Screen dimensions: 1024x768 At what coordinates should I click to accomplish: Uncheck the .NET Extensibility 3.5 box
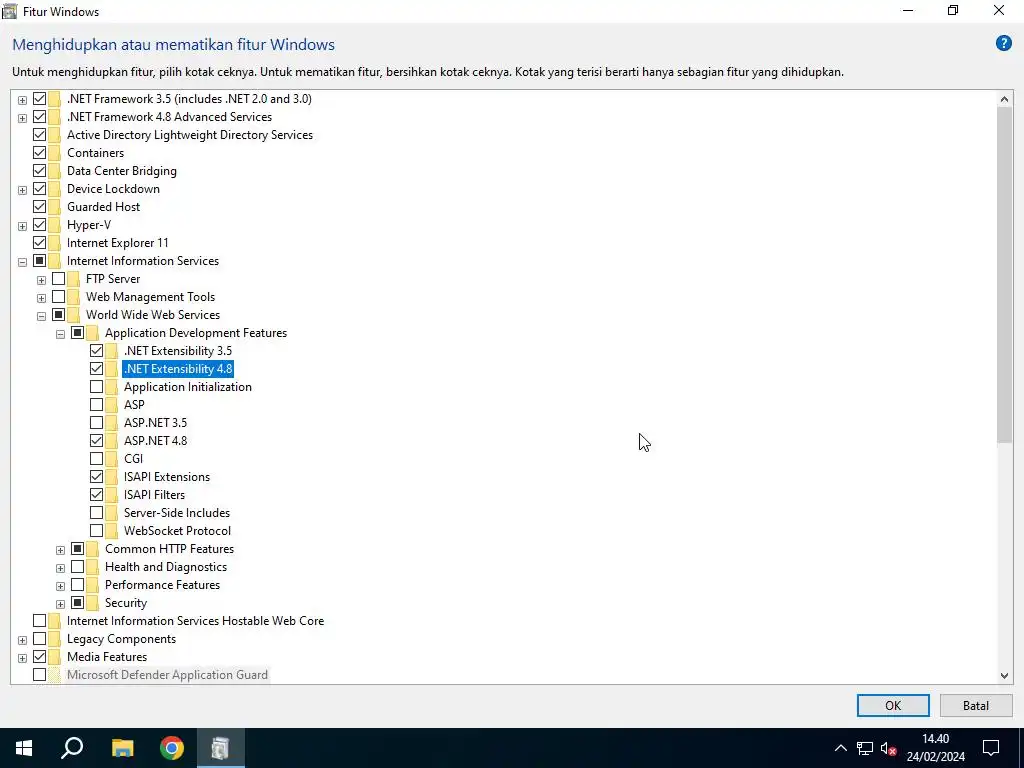point(97,351)
